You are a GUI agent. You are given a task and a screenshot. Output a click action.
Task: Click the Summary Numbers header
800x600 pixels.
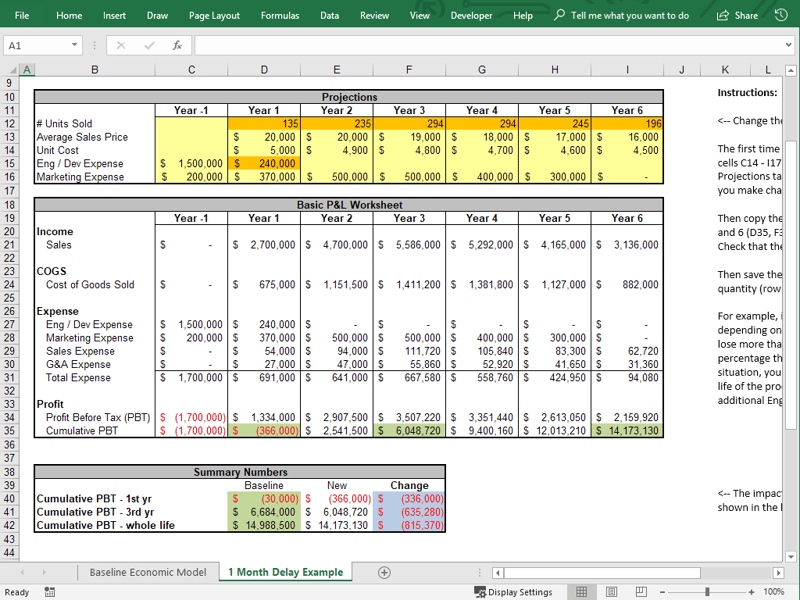coord(240,472)
